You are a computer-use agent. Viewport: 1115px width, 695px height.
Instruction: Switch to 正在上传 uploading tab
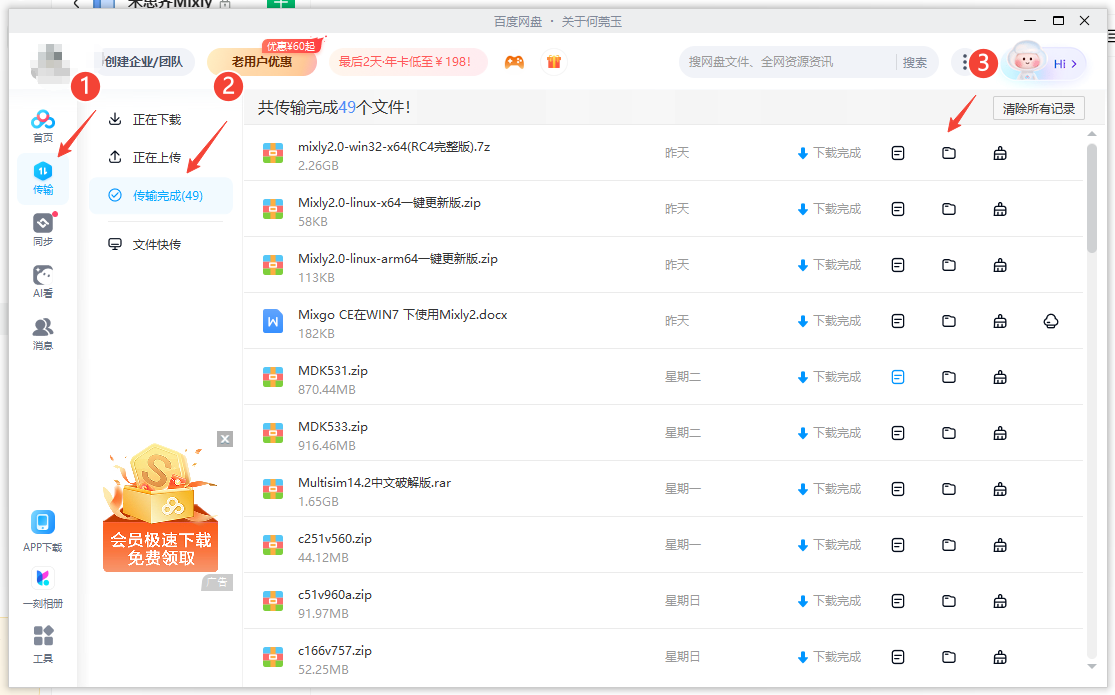[x=145, y=157]
